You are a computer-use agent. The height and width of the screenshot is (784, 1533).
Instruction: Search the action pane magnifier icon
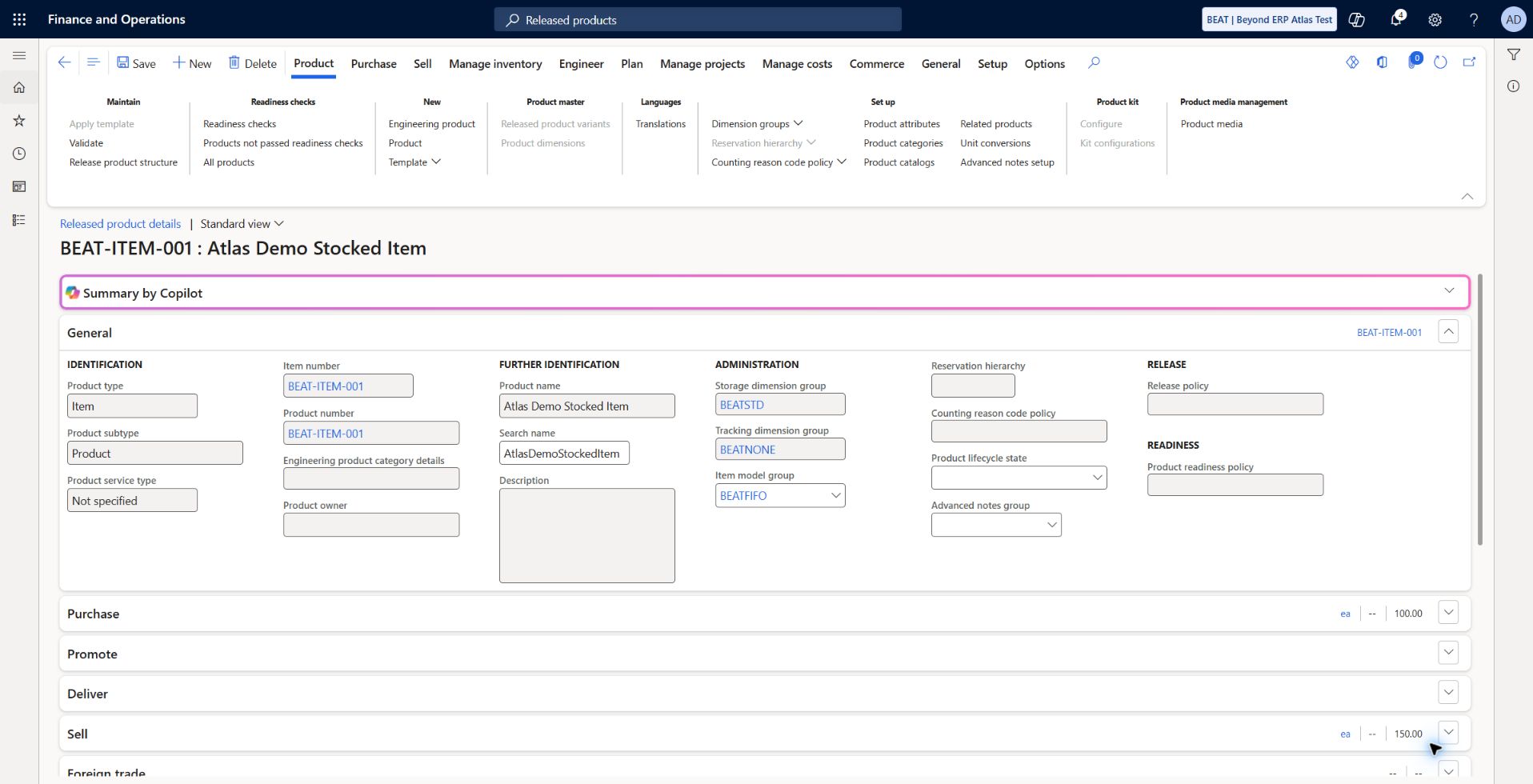click(x=1094, y=62)
